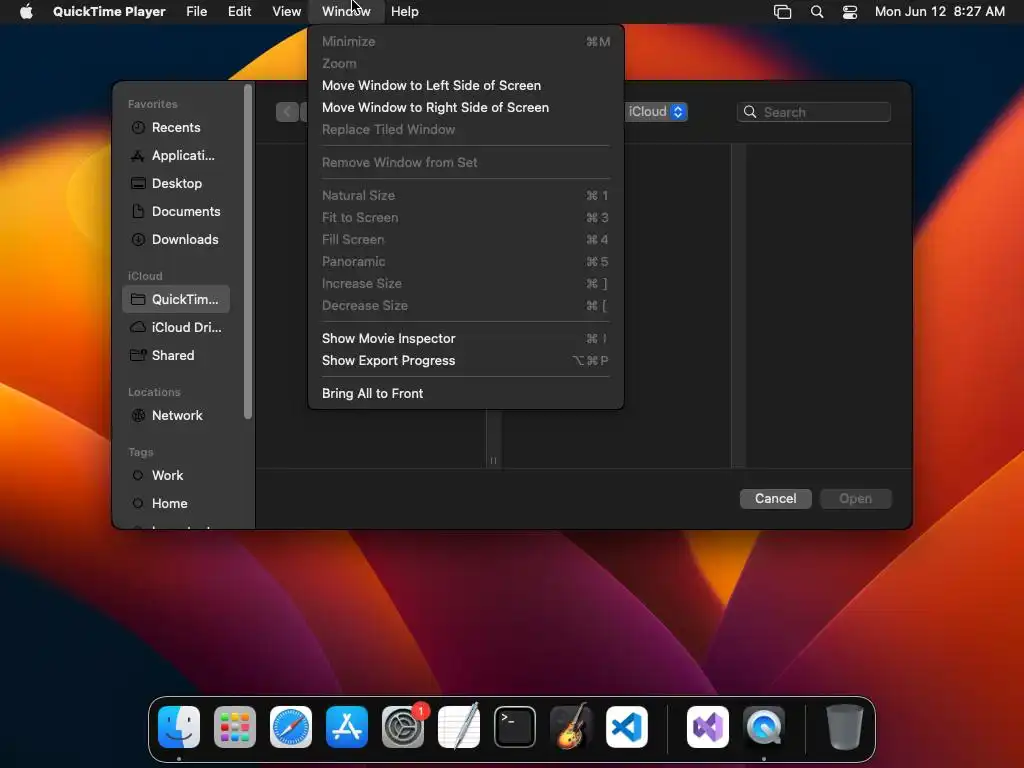
Task: Select Desktop in the sidebar
Action: [176, 184]
